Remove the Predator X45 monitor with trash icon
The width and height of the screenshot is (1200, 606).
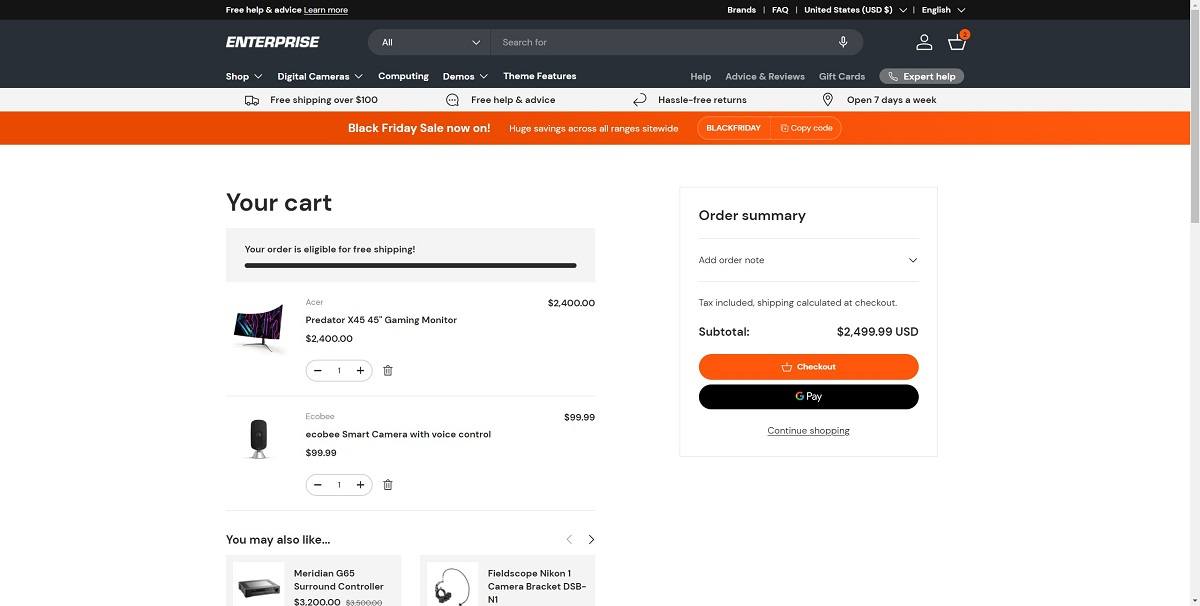(386, 369)
